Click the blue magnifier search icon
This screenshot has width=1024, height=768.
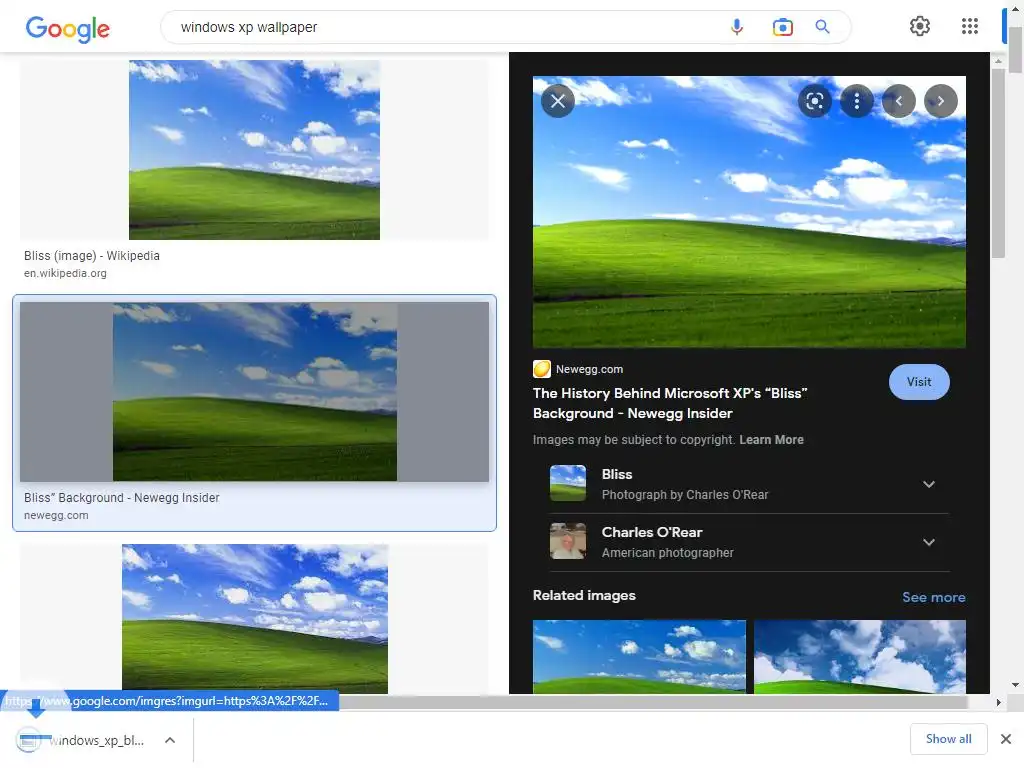(x=822, y=27)
